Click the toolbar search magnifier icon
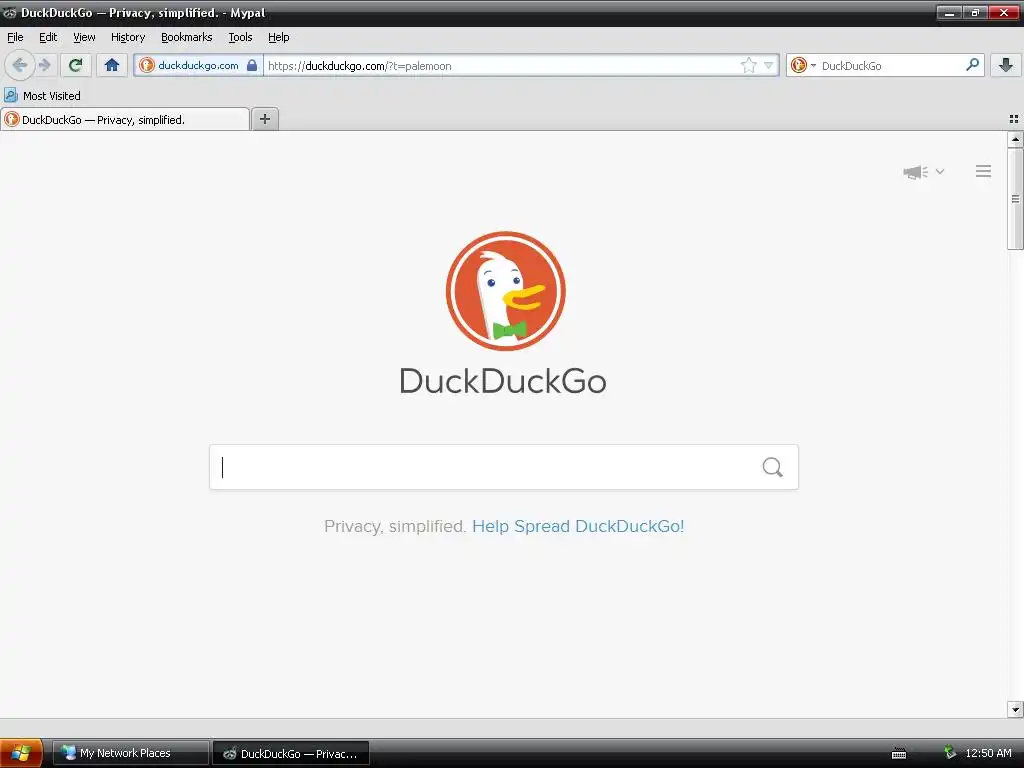The width and height of the screenshot is (1024, 768). pos(972,65)
